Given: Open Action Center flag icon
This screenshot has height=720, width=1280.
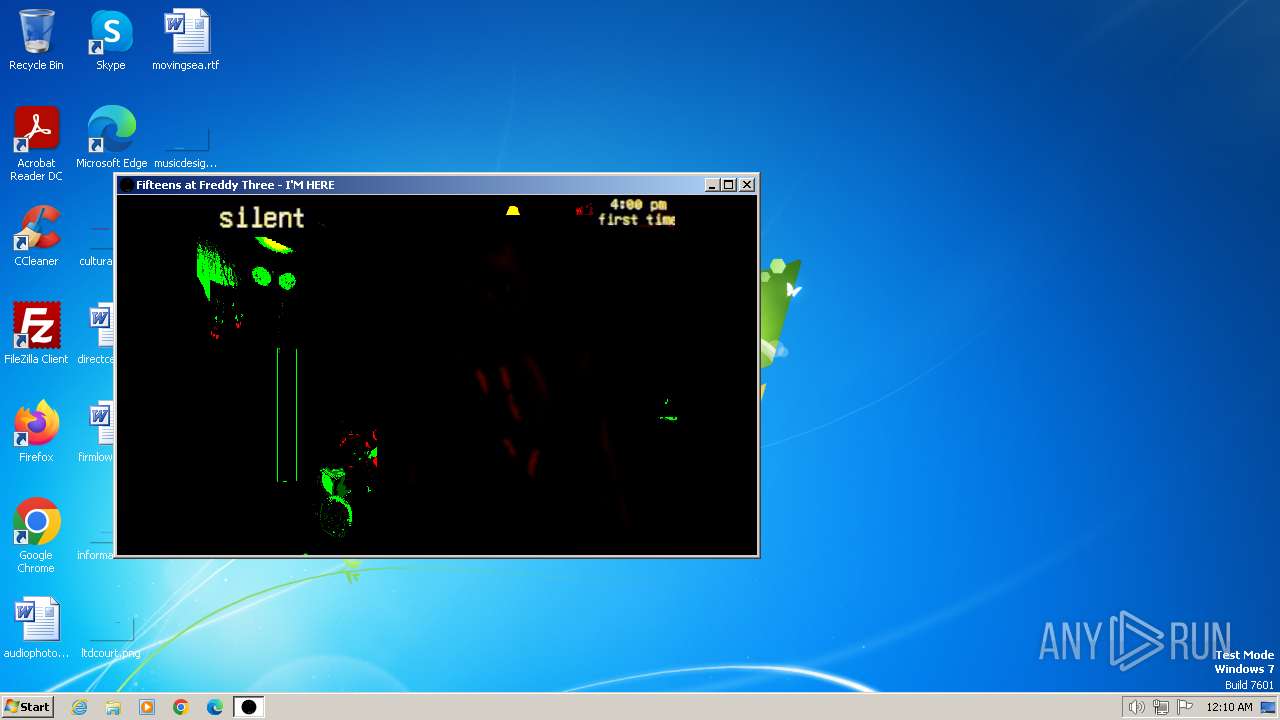Looking at the screenshot, I should coord(1185,707).
